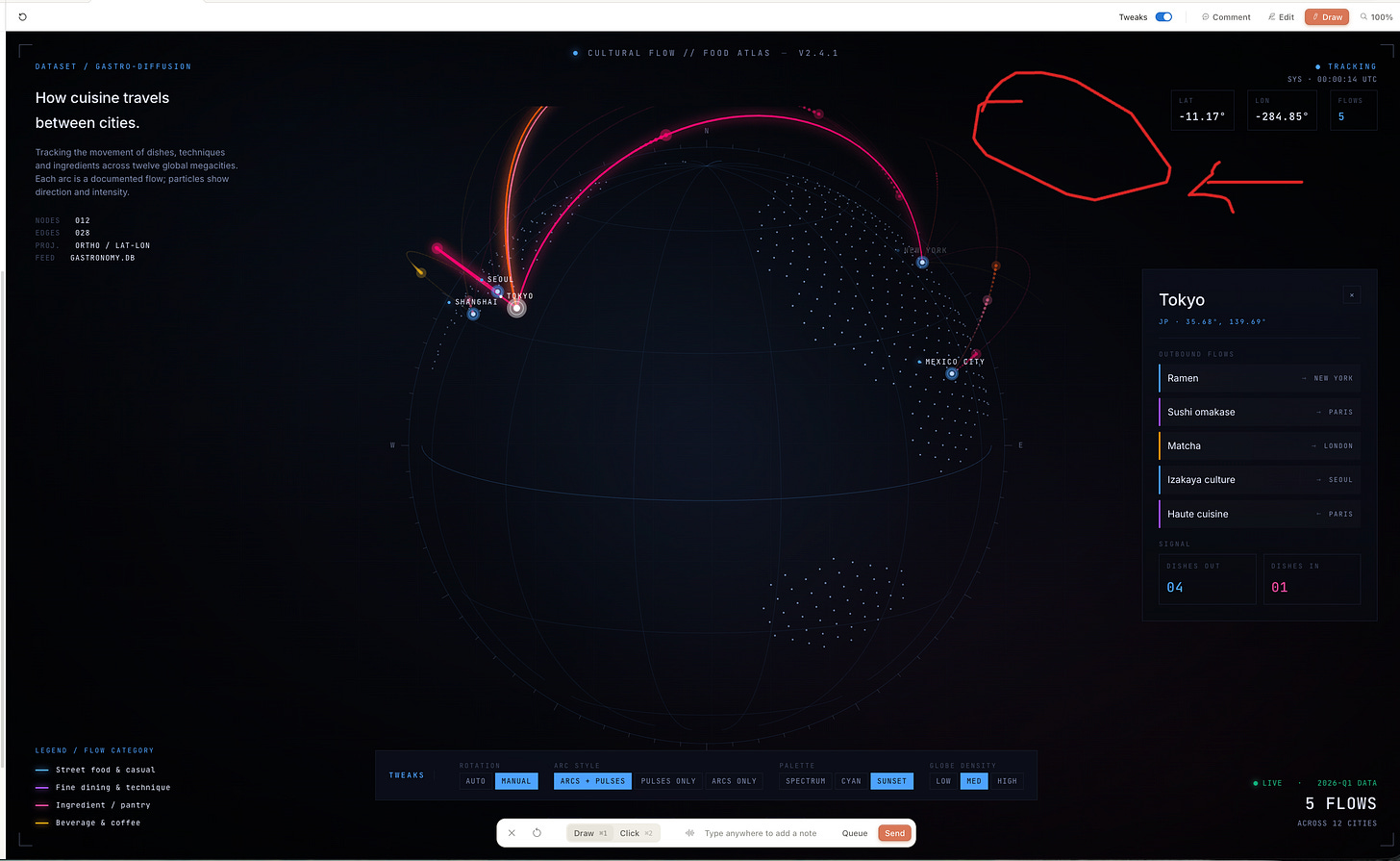This screenshot has height=861, width=1400.
Task: Click the GASTRONOMY.DB feed value
Action: [x=103, y=258]
